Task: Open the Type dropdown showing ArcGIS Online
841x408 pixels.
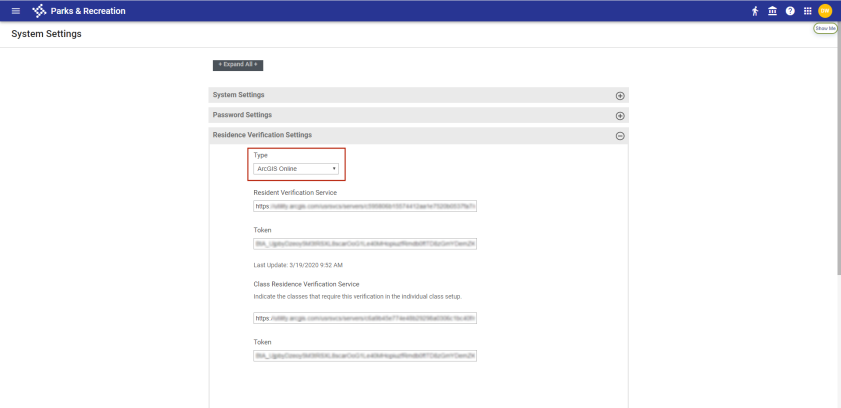Action: (x=296, y=169)
